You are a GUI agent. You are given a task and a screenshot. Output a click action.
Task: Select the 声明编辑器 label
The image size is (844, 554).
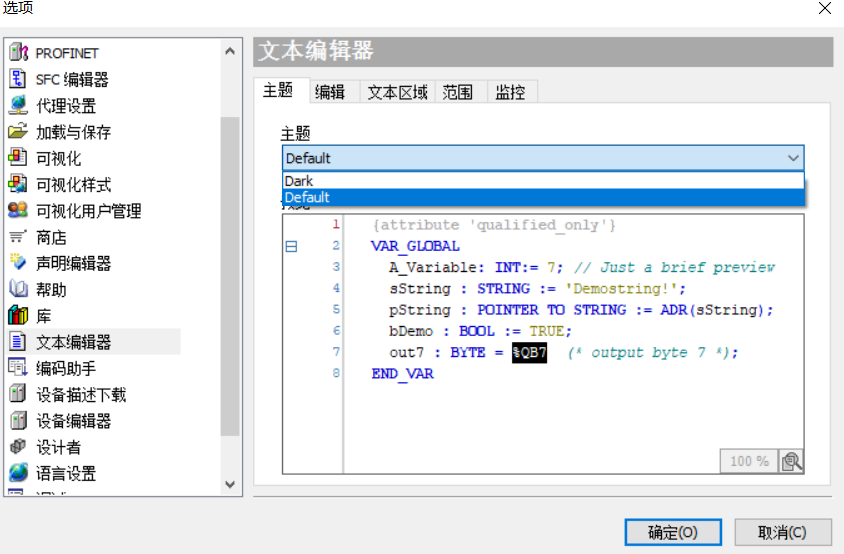click(x=74, y=263)
